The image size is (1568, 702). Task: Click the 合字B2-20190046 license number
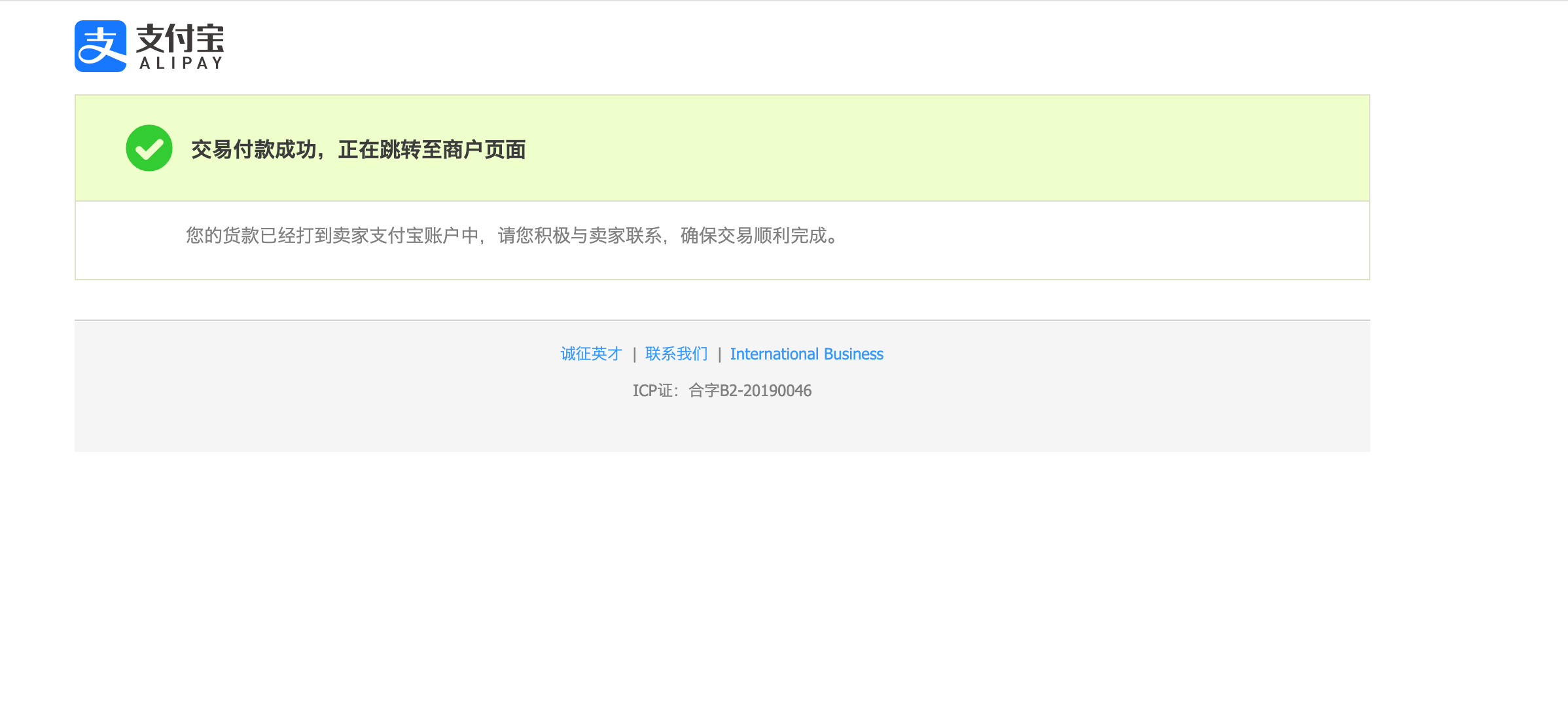click(751, 391)
